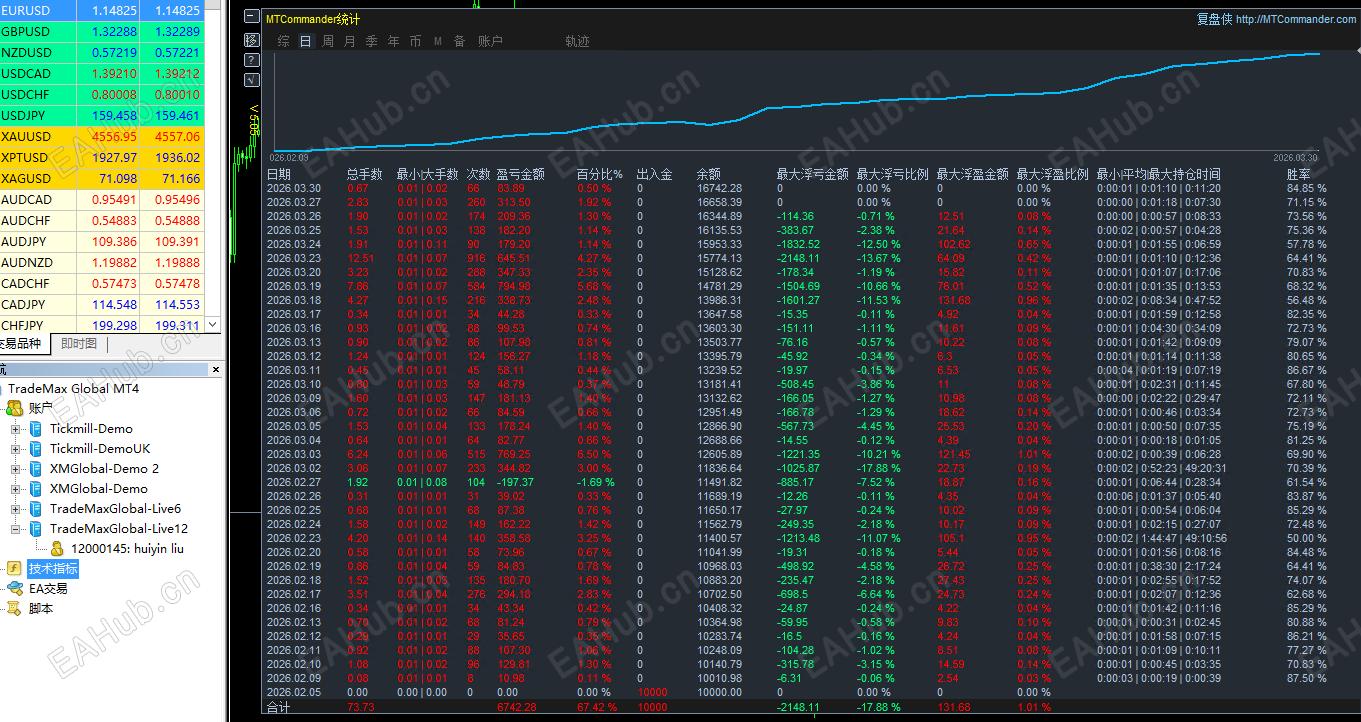Select the USDCAD symbol row
The width and height of the screenshot is (1361, 722).
coord(101,73)
